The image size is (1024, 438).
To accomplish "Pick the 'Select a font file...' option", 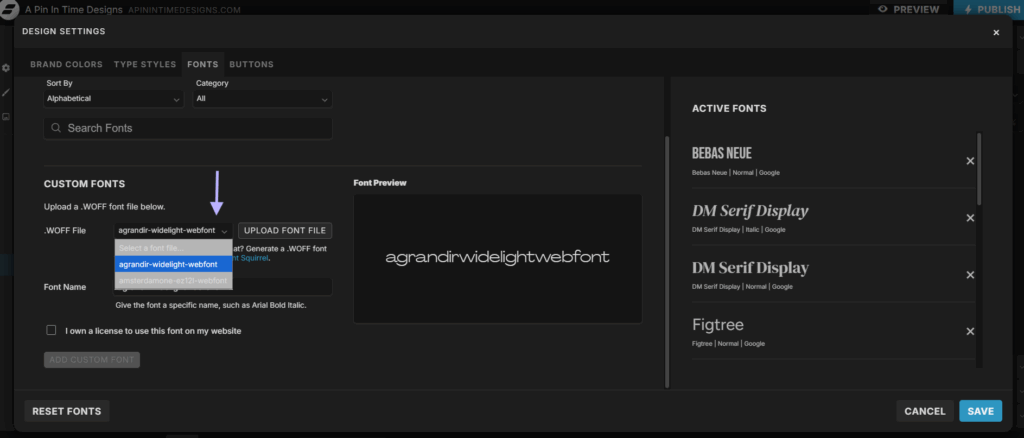I will (174, 248).
